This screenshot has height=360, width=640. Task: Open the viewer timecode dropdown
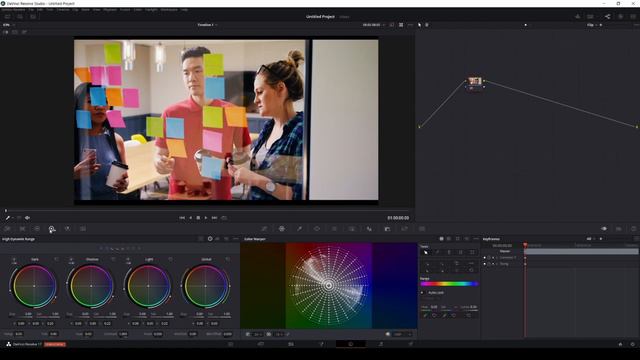pos(373,25)
